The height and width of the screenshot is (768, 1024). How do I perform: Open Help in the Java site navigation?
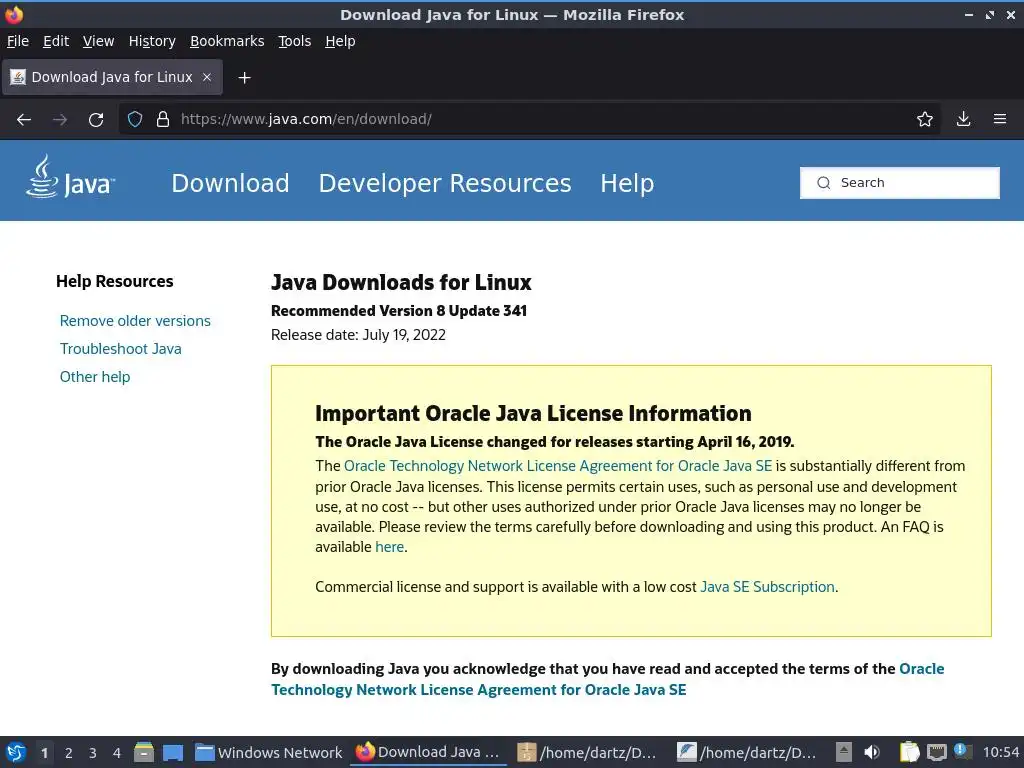tap(627, 184)
